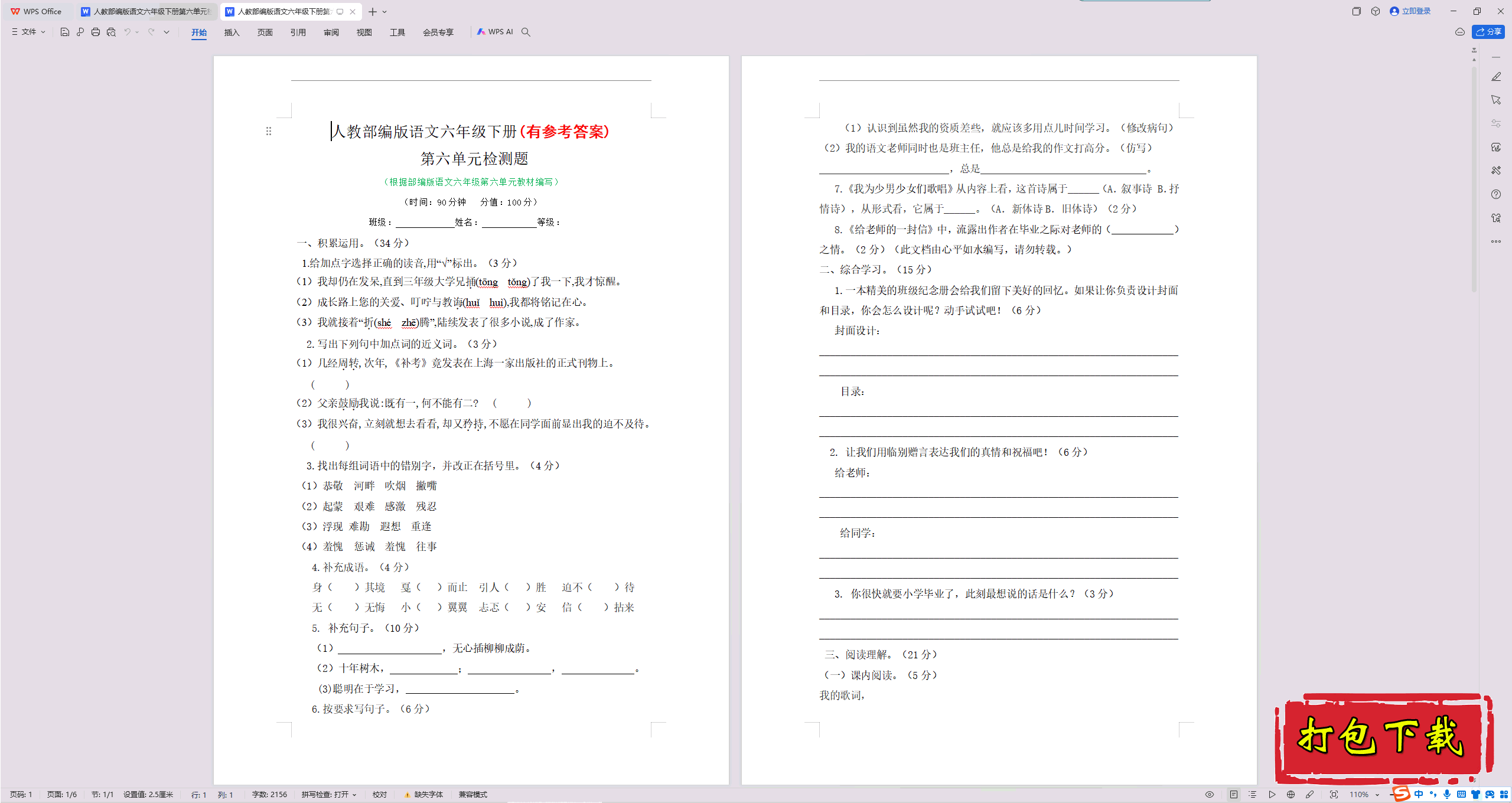Collapse the right sidebar with top dash
The height and width of the screenshot is (803, 1512).
pos(1496,57)
